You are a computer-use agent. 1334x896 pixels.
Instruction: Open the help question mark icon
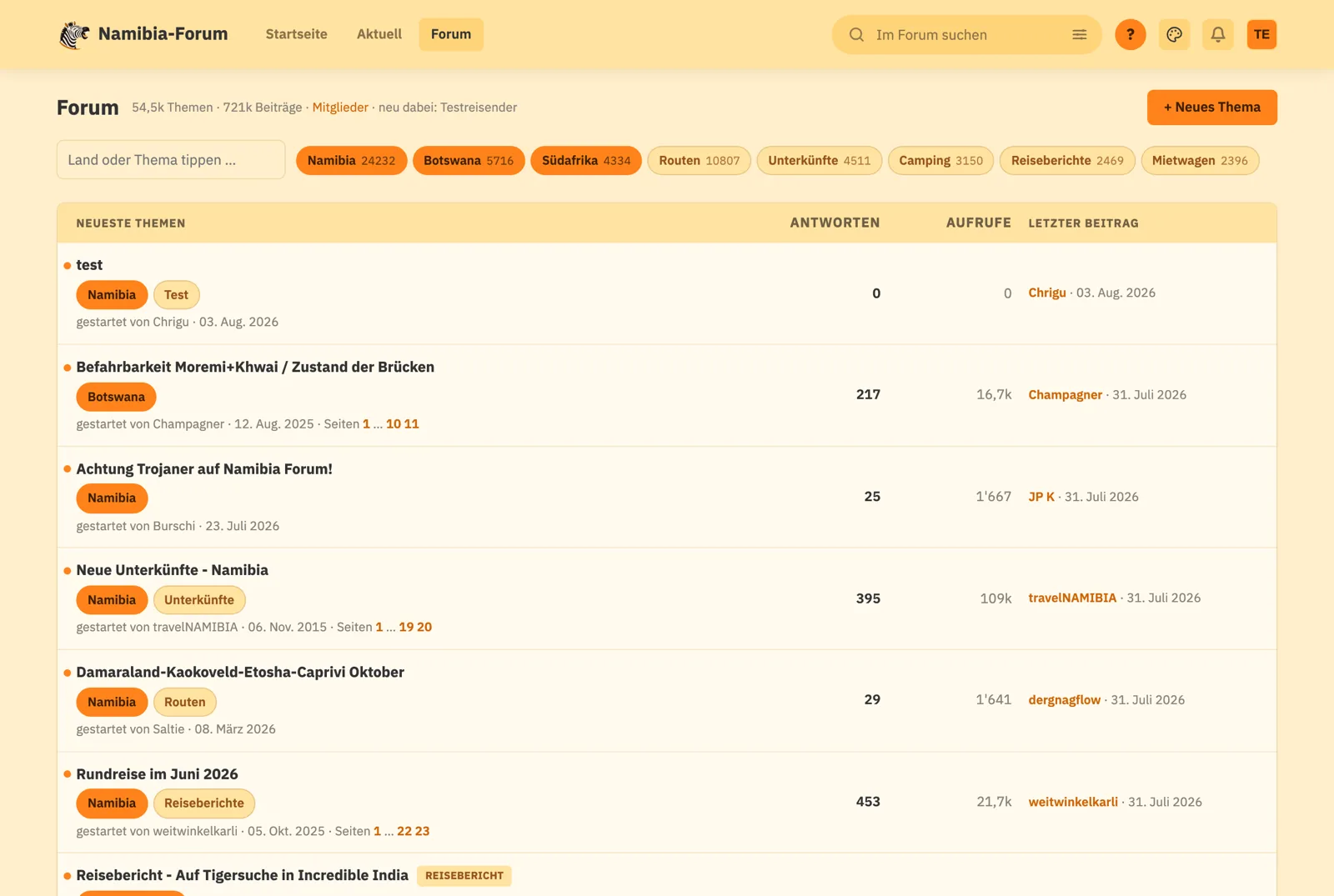coord(1131,34)
